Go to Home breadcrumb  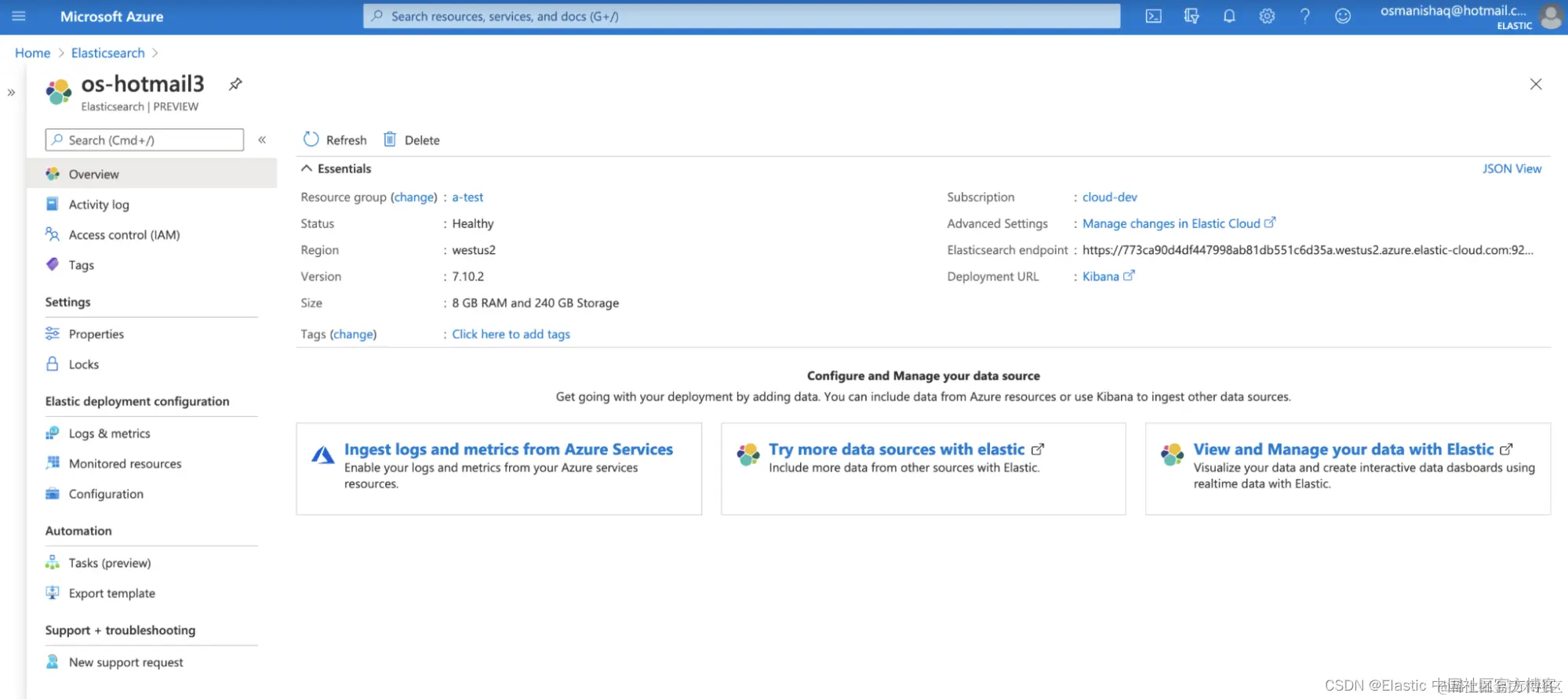click(x=32, y=53)
